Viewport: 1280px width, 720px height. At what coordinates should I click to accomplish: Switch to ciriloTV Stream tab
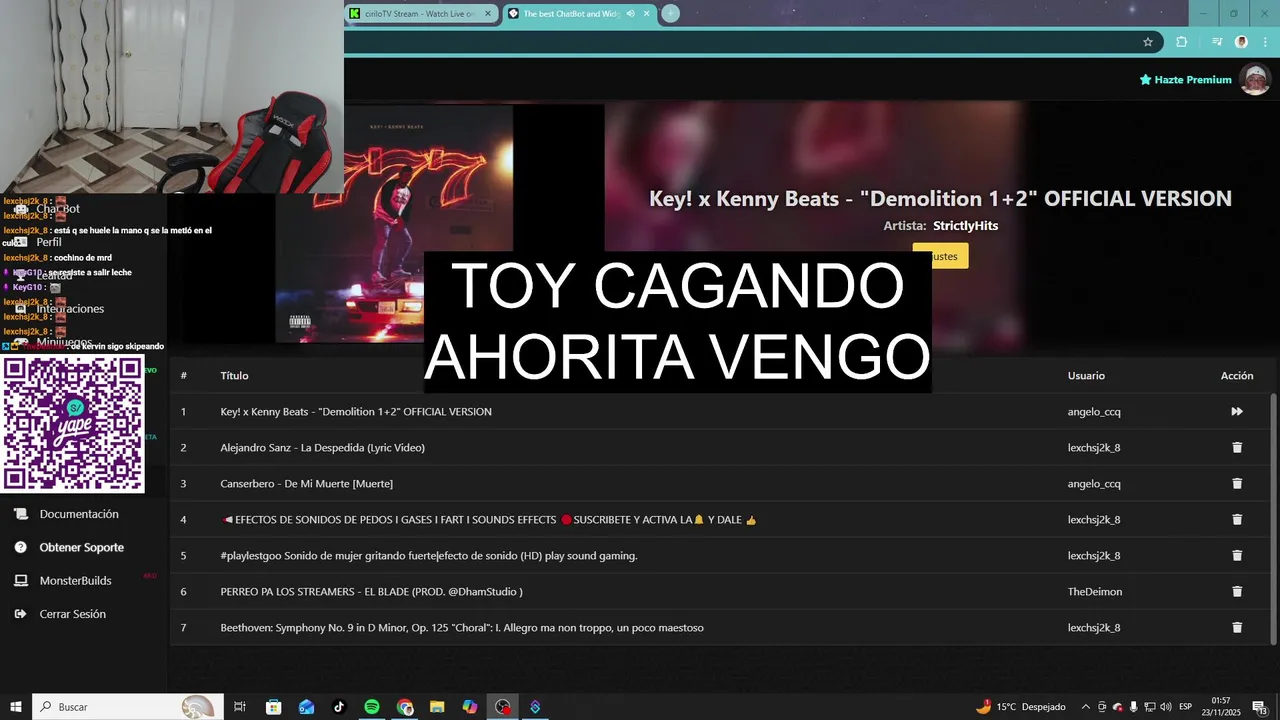[x=421, y=14]
